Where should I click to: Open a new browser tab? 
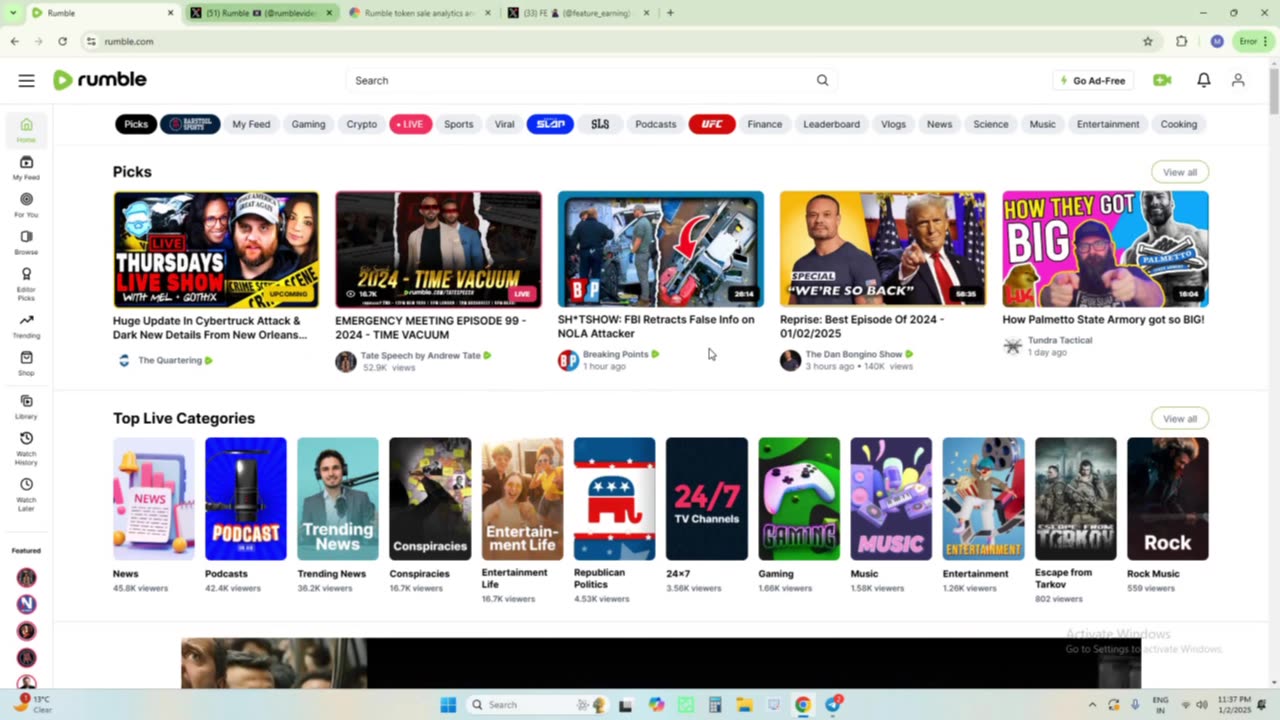(x=670, y=13)
